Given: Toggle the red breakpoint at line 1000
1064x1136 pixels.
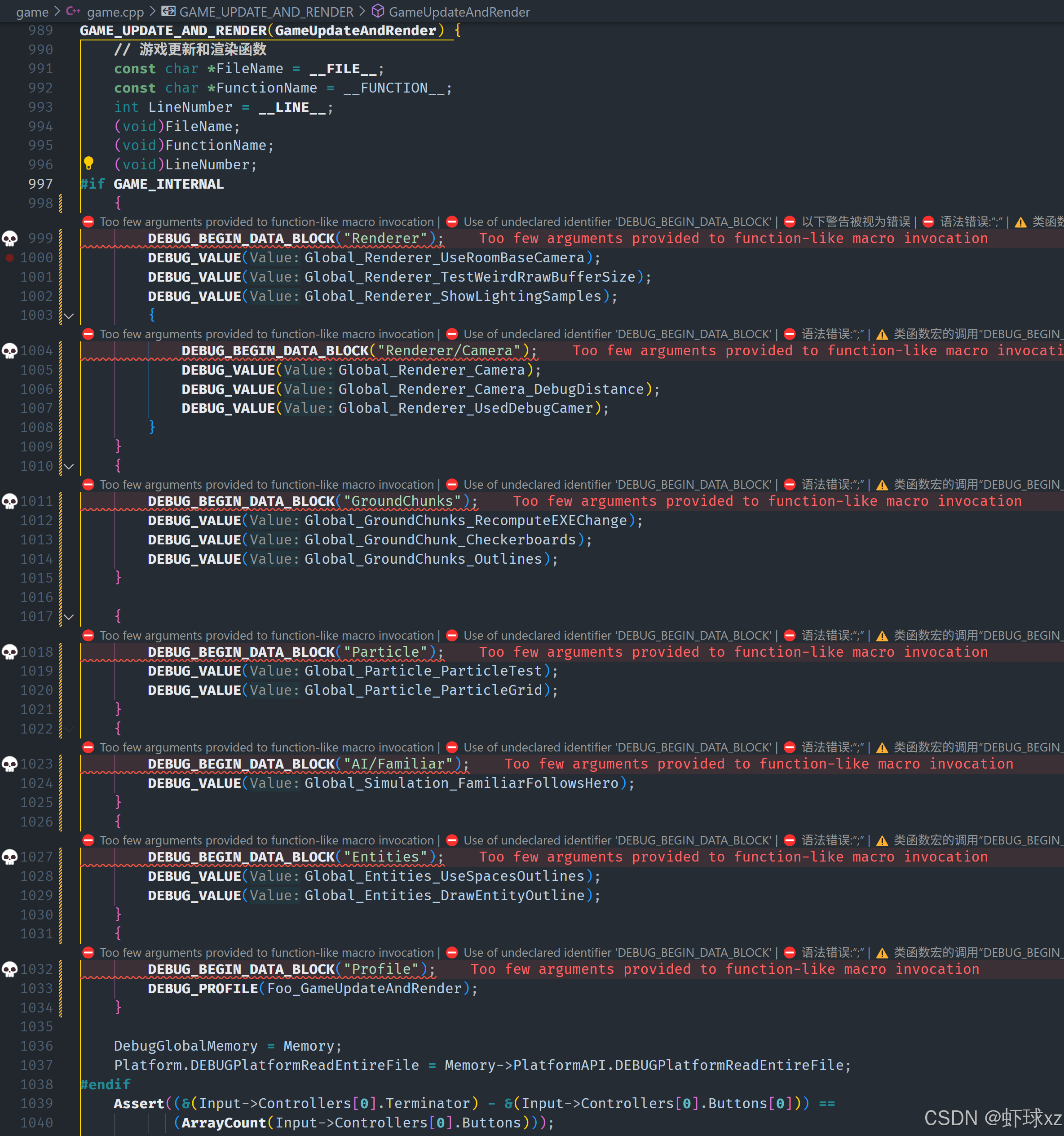Looking at the screenshot, I should coord(10,258).
